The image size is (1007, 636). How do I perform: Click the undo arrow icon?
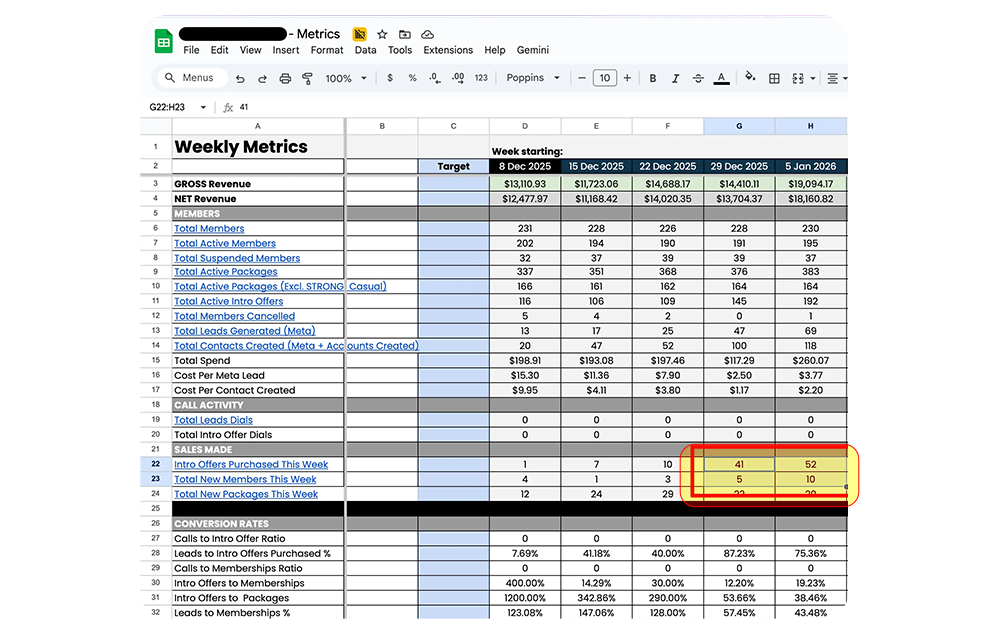point(240,78)
